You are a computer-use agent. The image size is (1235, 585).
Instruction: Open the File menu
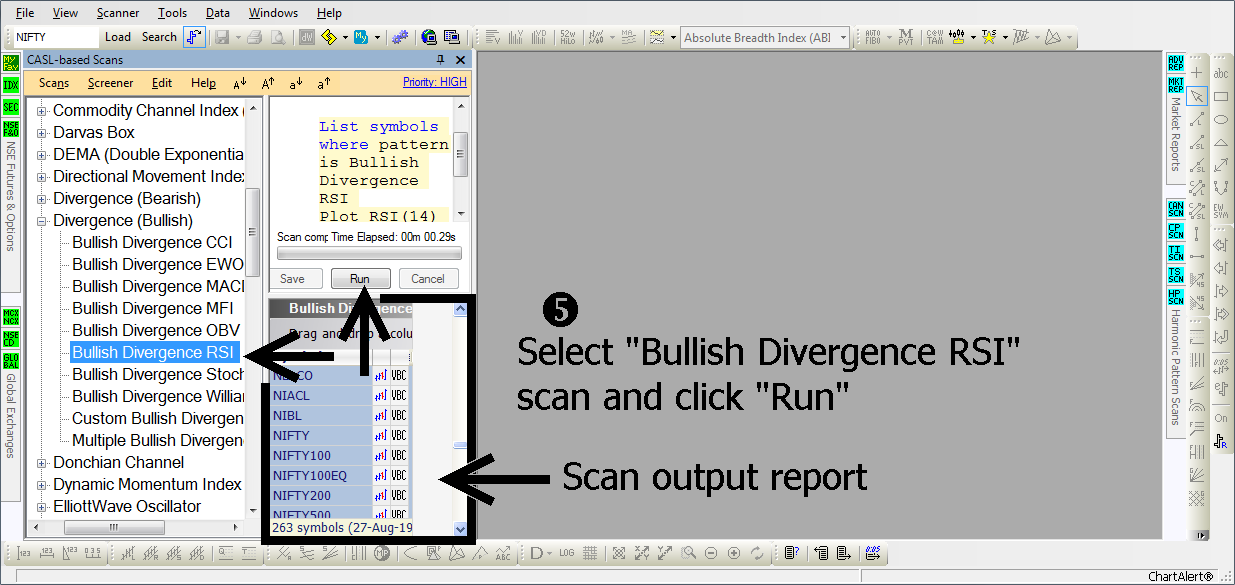point(25,13)
